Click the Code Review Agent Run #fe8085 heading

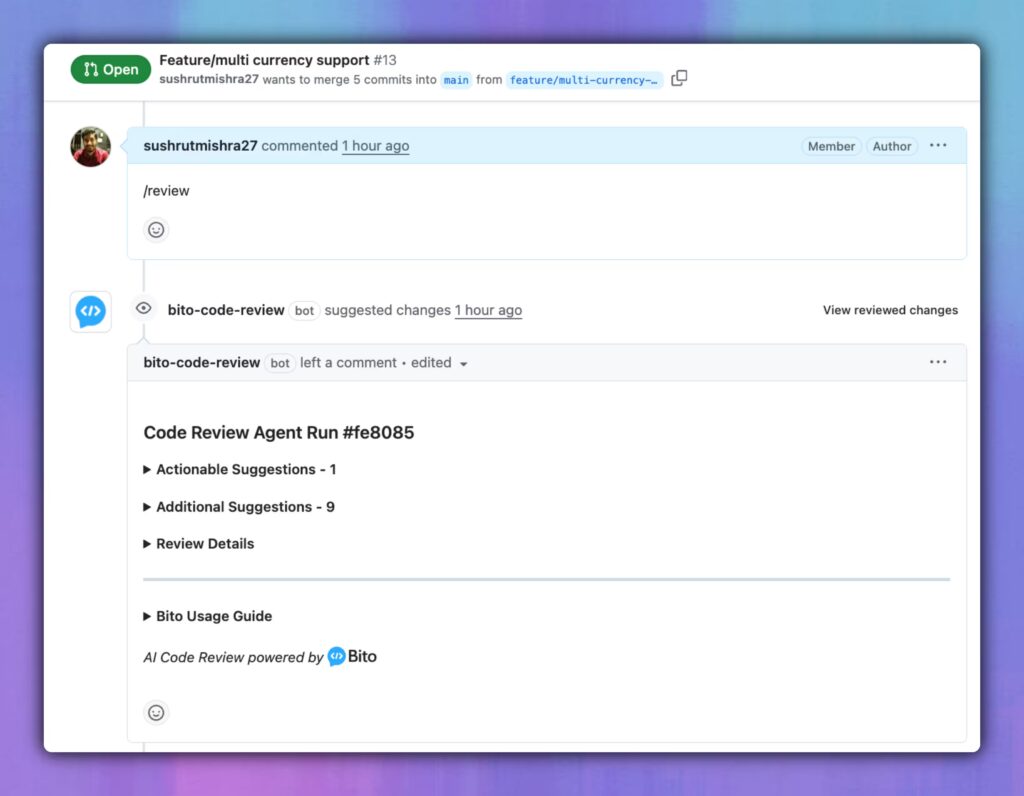[279, 432]
